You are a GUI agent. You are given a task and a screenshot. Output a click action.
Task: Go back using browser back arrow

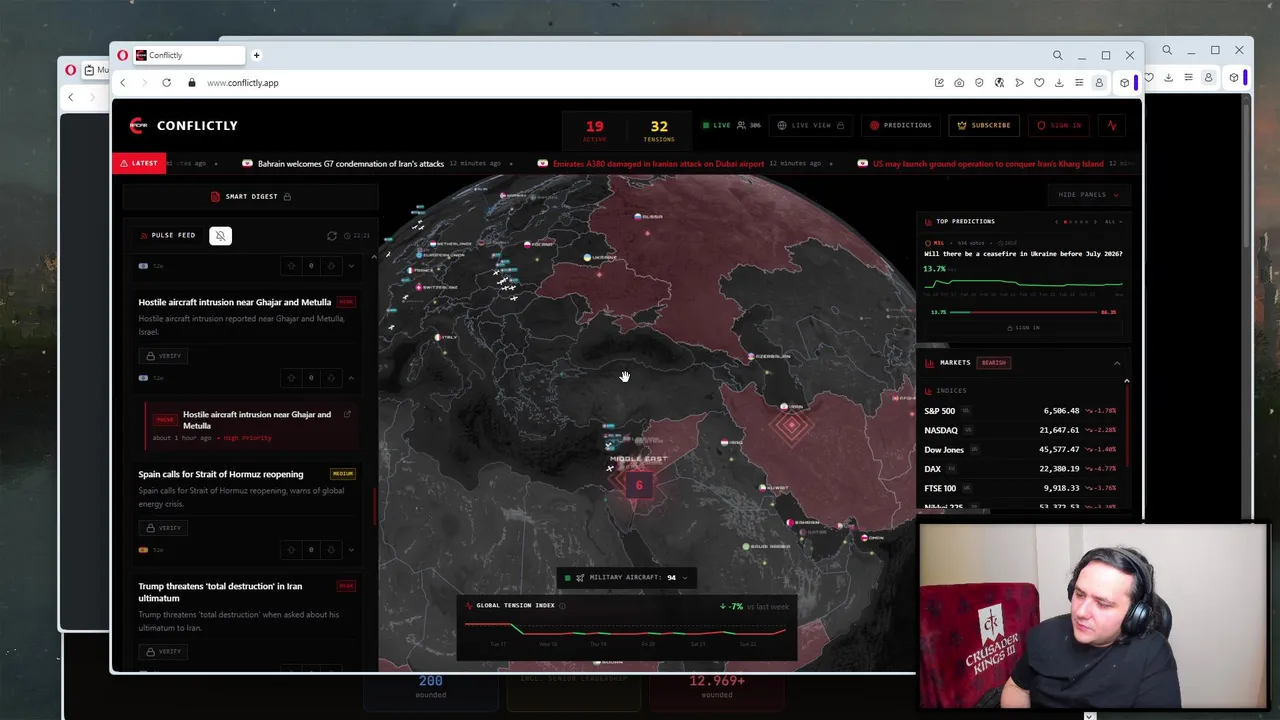[x=123, y=83]
